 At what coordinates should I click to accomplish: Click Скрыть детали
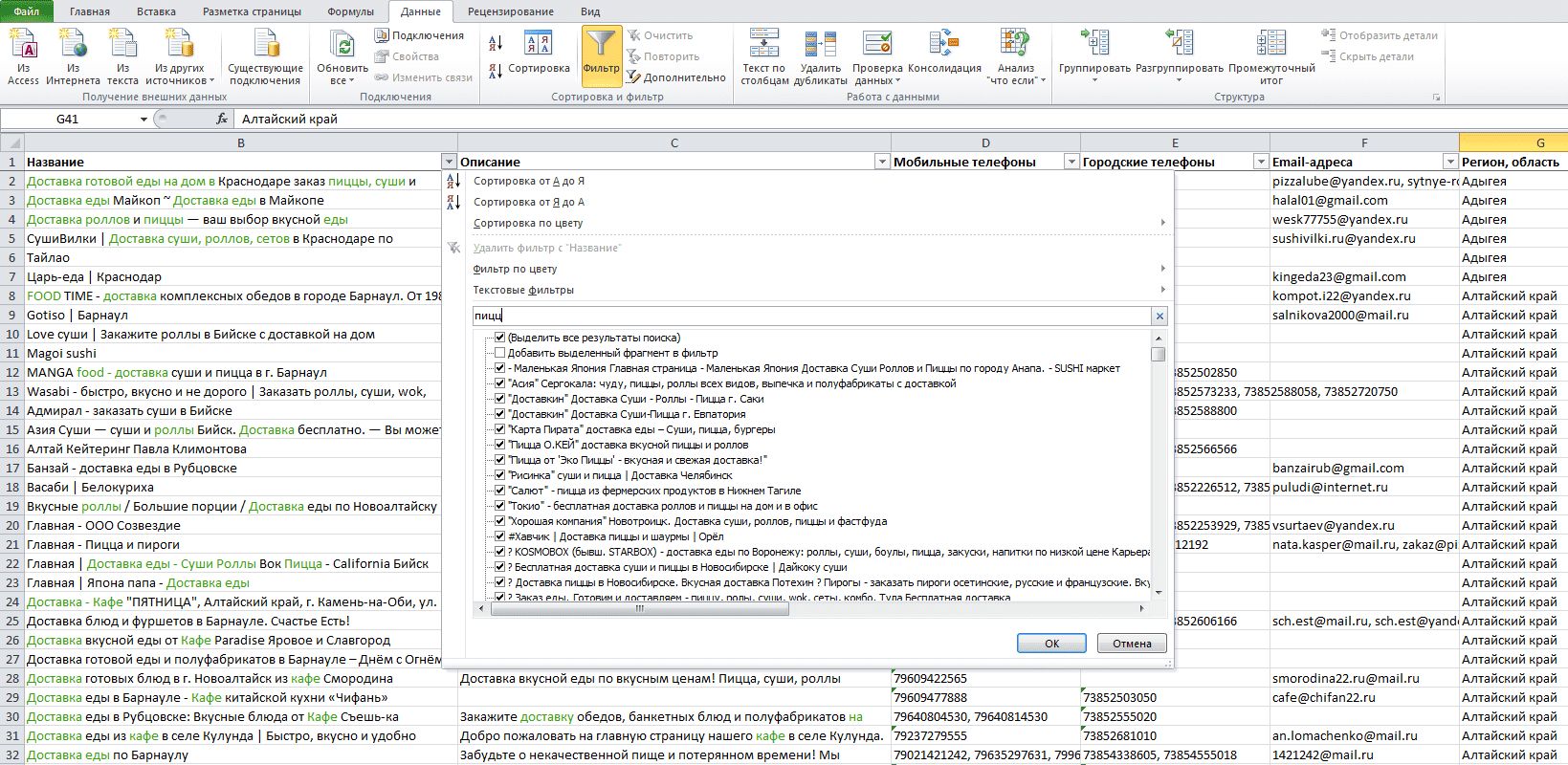(x=1368, y=56)
